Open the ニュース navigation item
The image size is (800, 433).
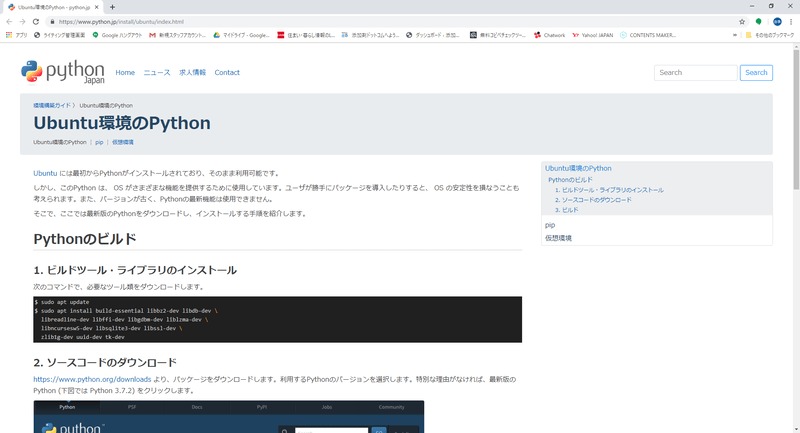(157, 72)
